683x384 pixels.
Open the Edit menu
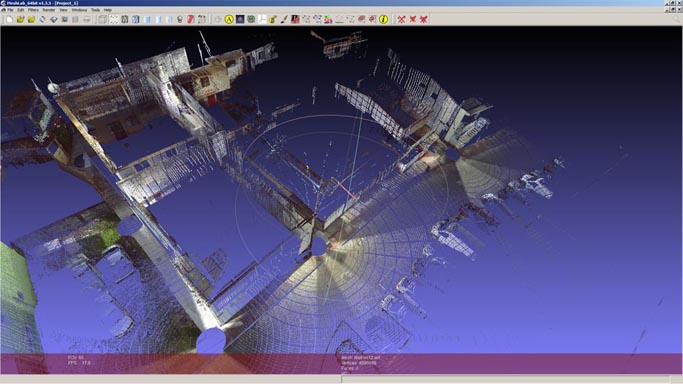[x=20, y=10]
